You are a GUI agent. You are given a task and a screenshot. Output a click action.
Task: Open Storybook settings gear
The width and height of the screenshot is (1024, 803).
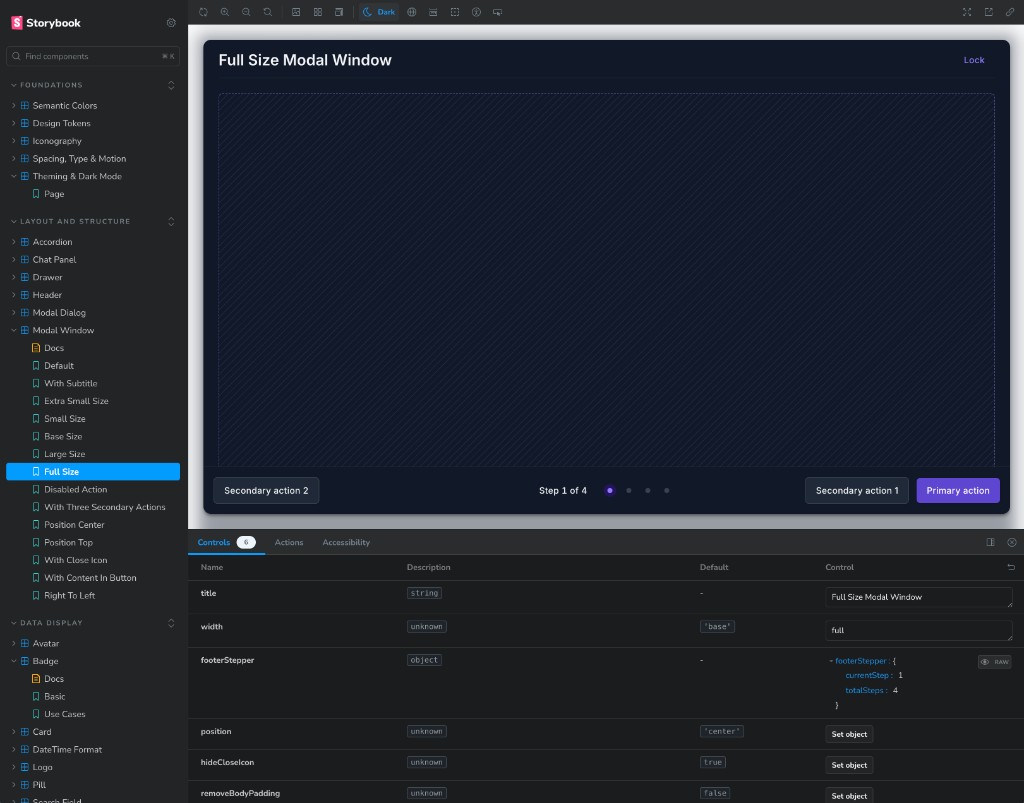click(171, 23)
